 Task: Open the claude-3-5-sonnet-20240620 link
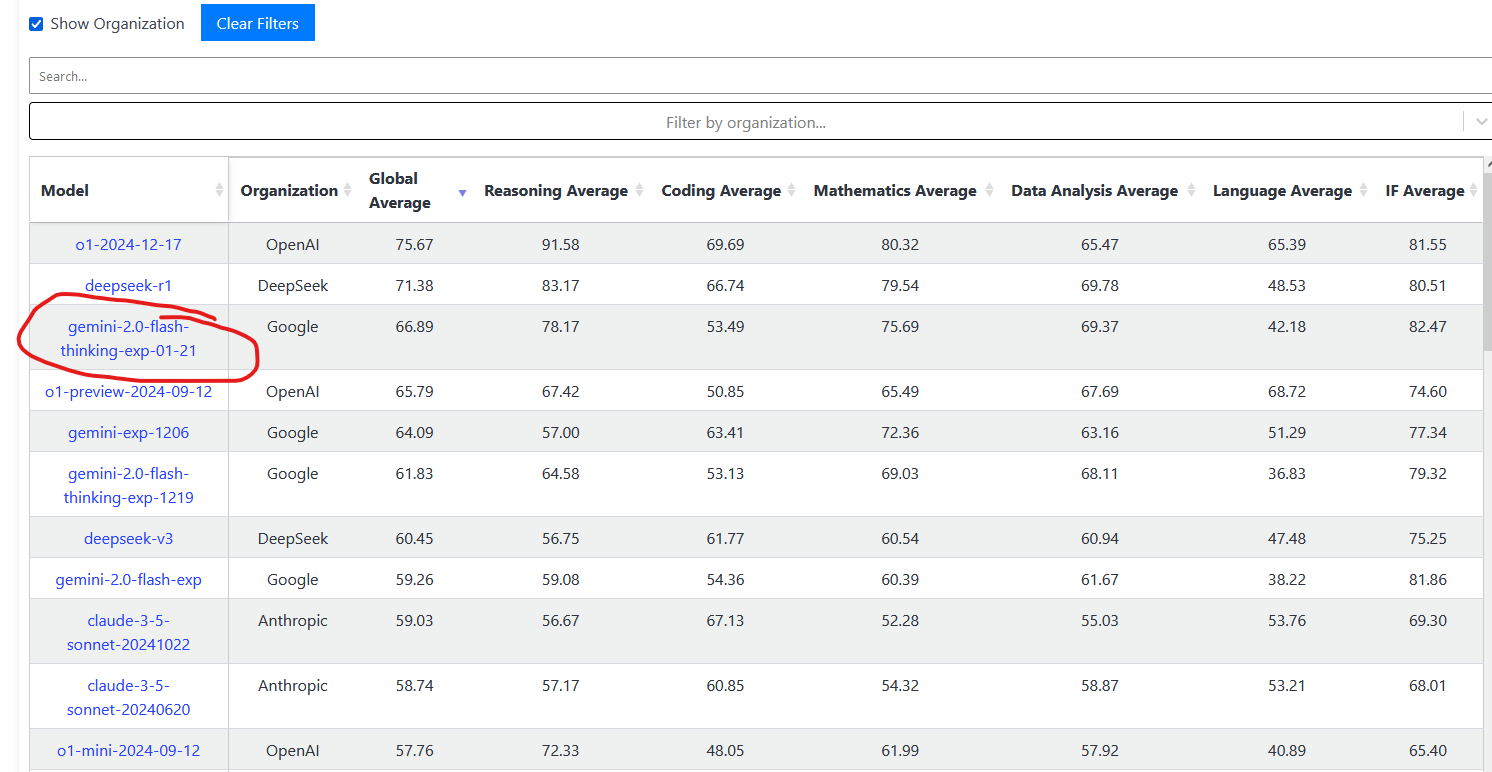pyautogui.click(x=129, y=697)
